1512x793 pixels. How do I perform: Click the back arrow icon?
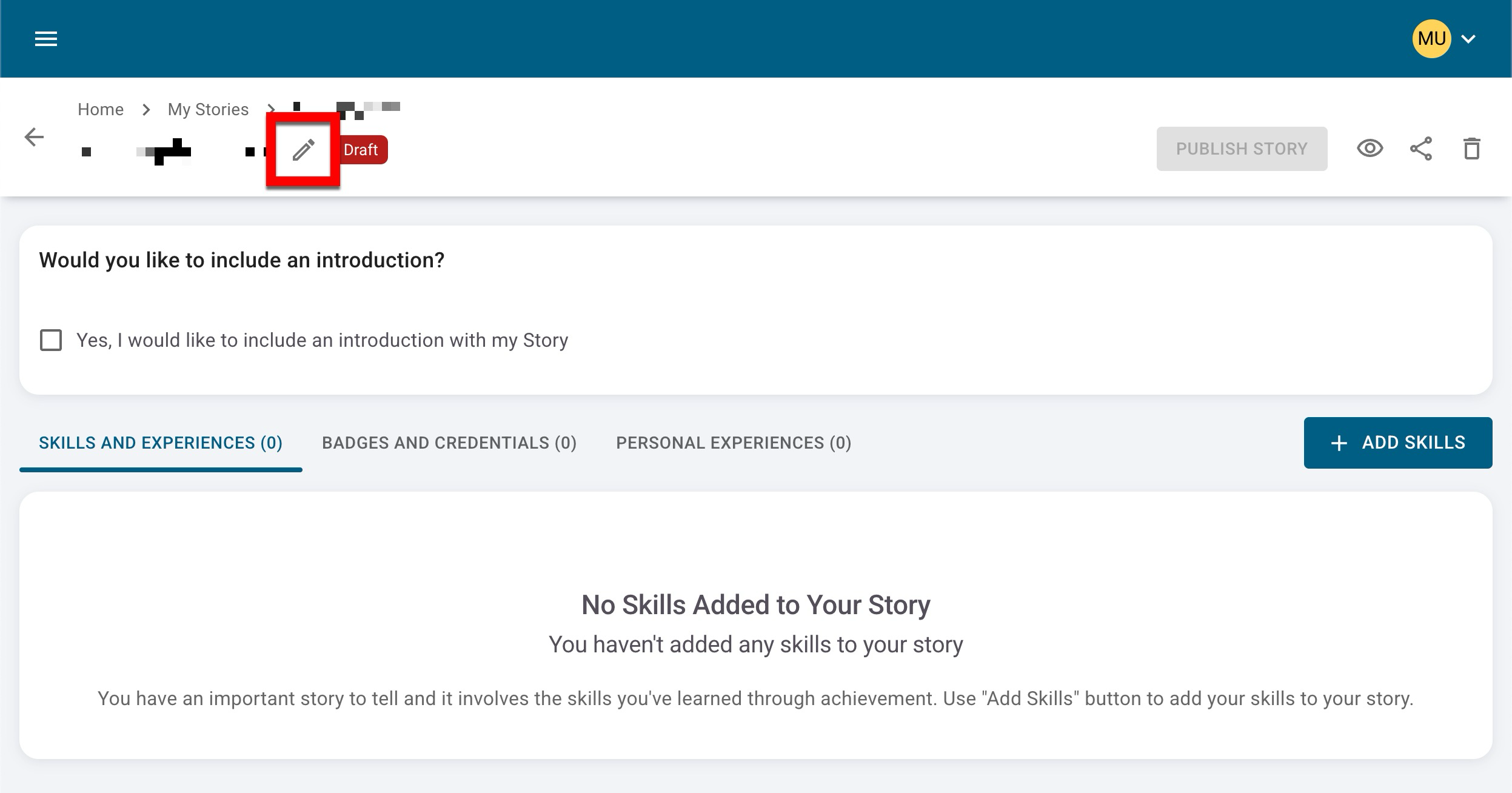click(34, 137)
